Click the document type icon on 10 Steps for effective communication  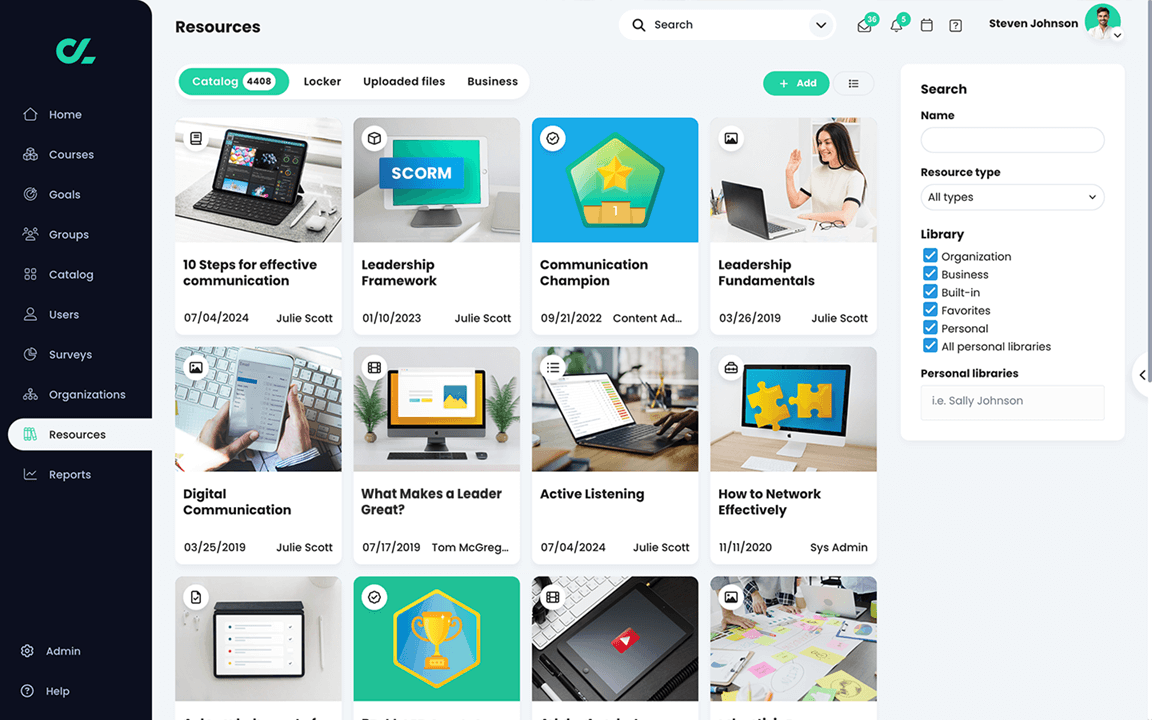(196, 138)
